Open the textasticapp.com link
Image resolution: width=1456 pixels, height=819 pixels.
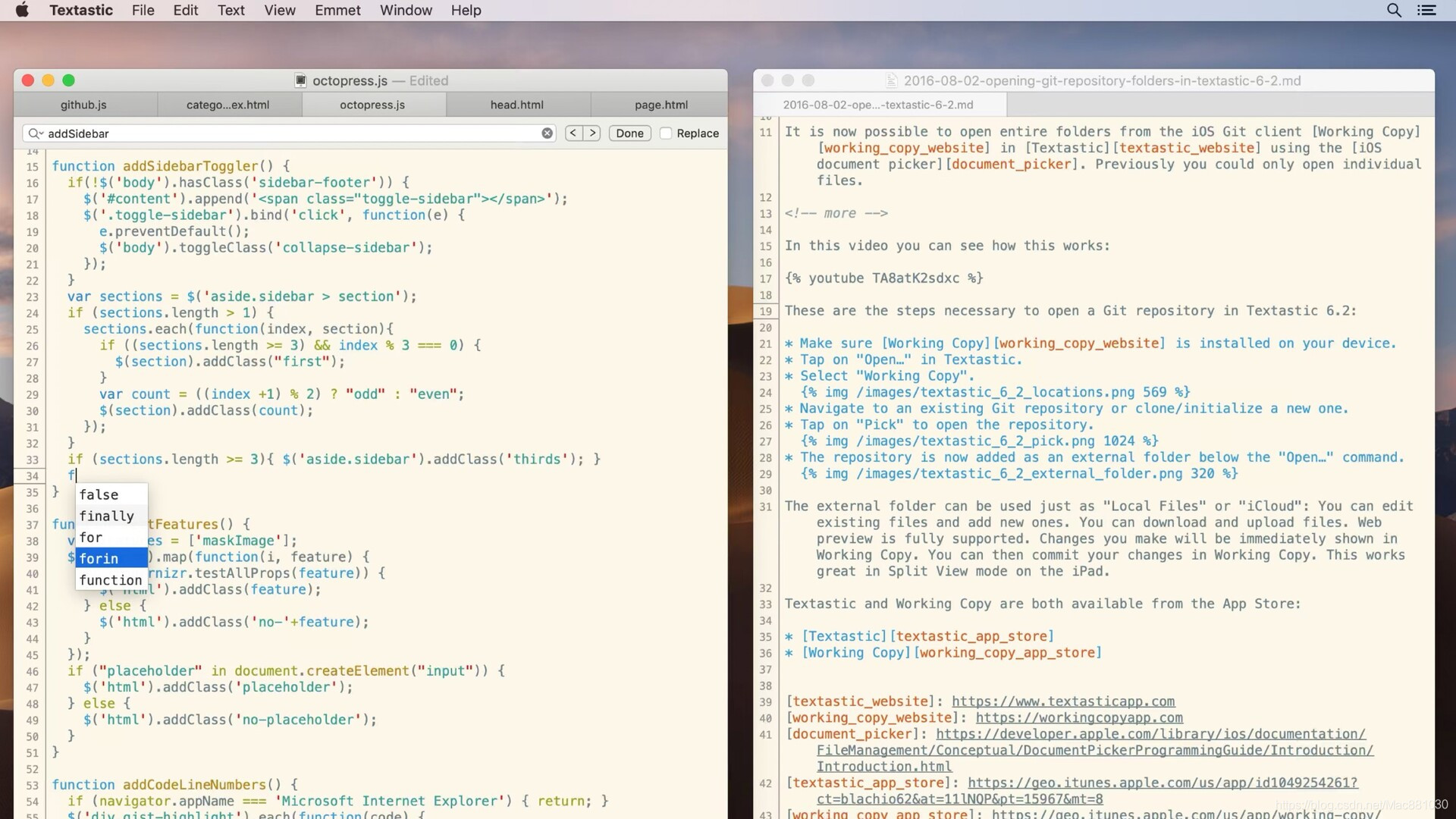click(1062, 701)
